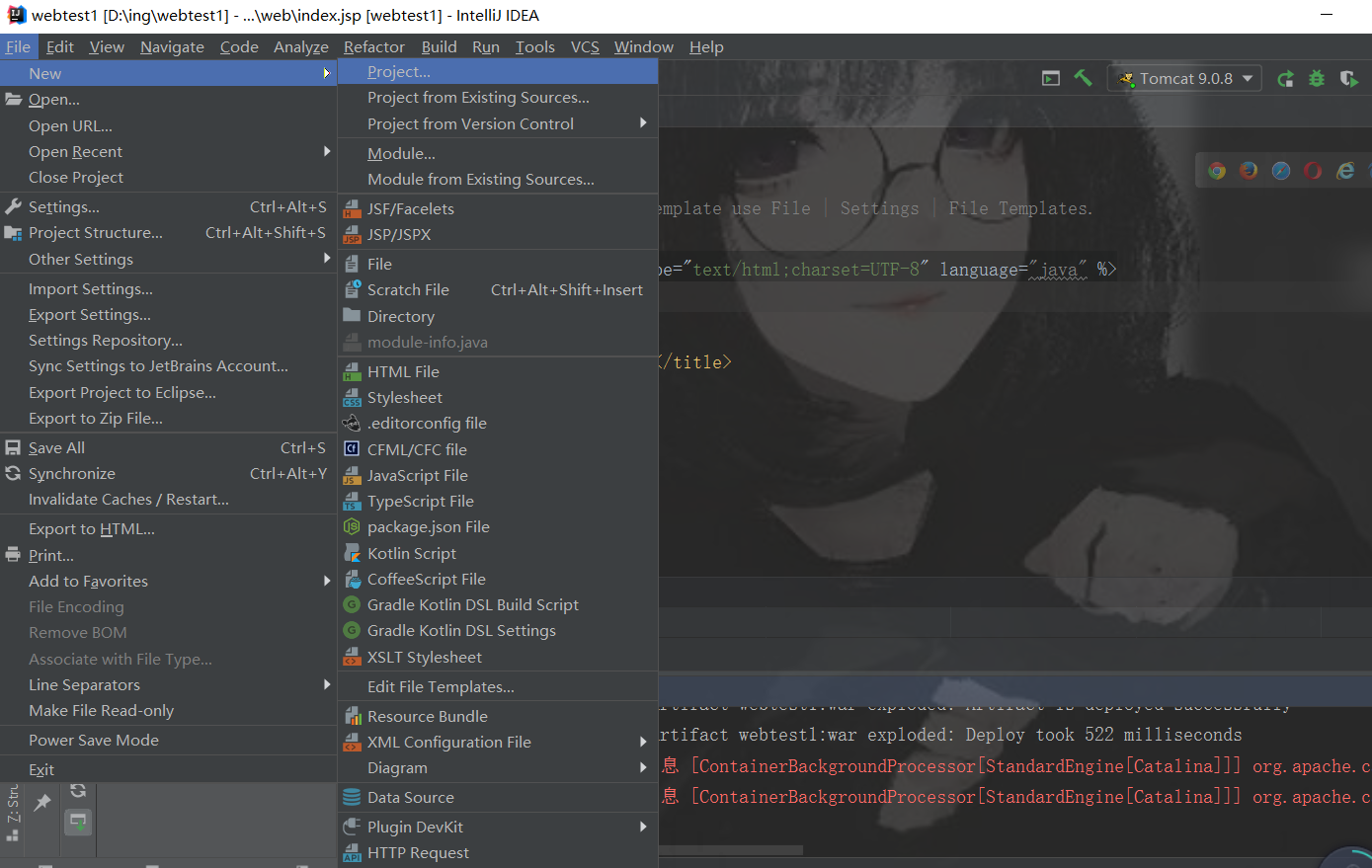This screenshot has height=868, width=1372.
Task: Click the deploy-all green arrow icon
Action: point(77,822)
